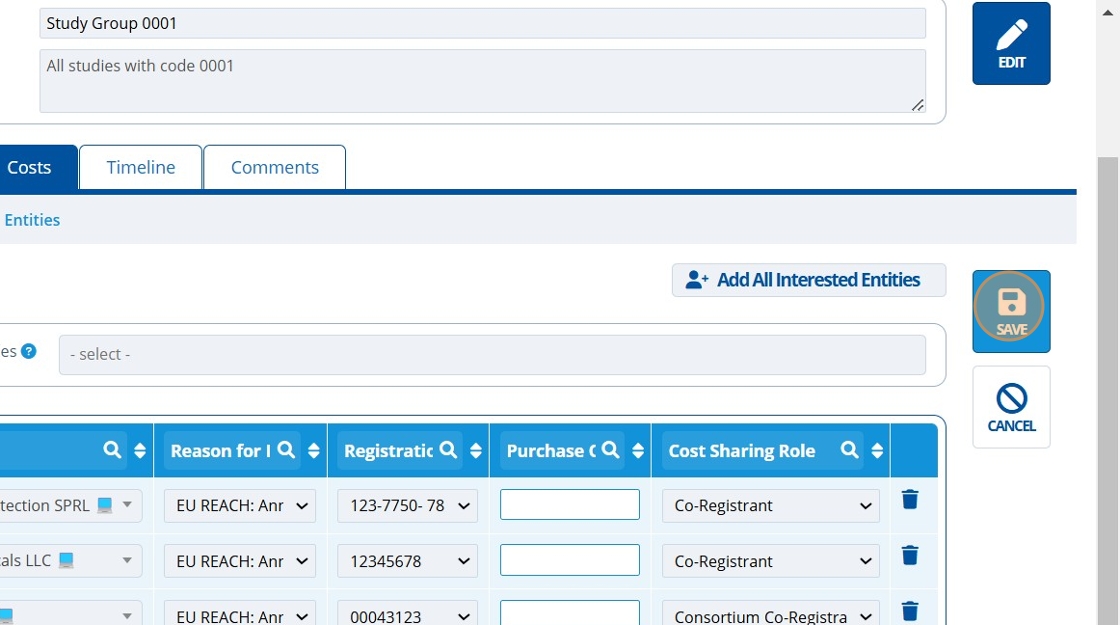This screenshot has width=1120, height=625.
Task: Sort by Reason for column
Action: tap(314, 451)
